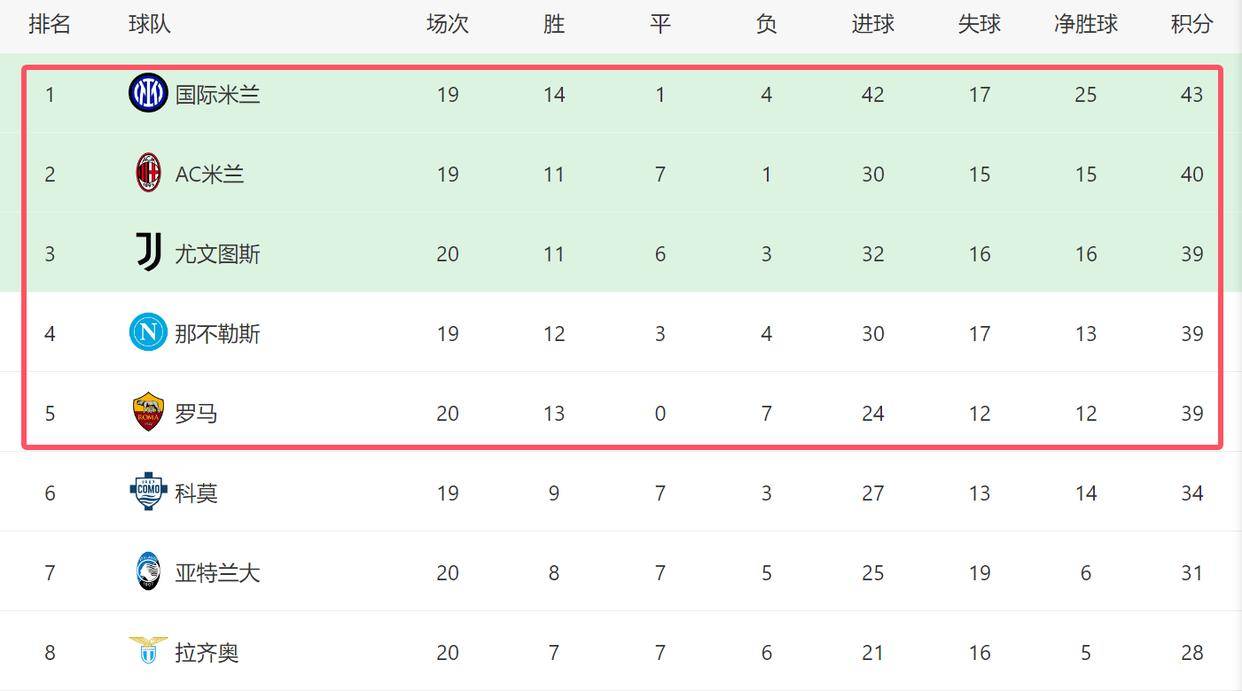Click the 排名 column header
Screen dimensions: 1242x691
(x=50, y=24)
